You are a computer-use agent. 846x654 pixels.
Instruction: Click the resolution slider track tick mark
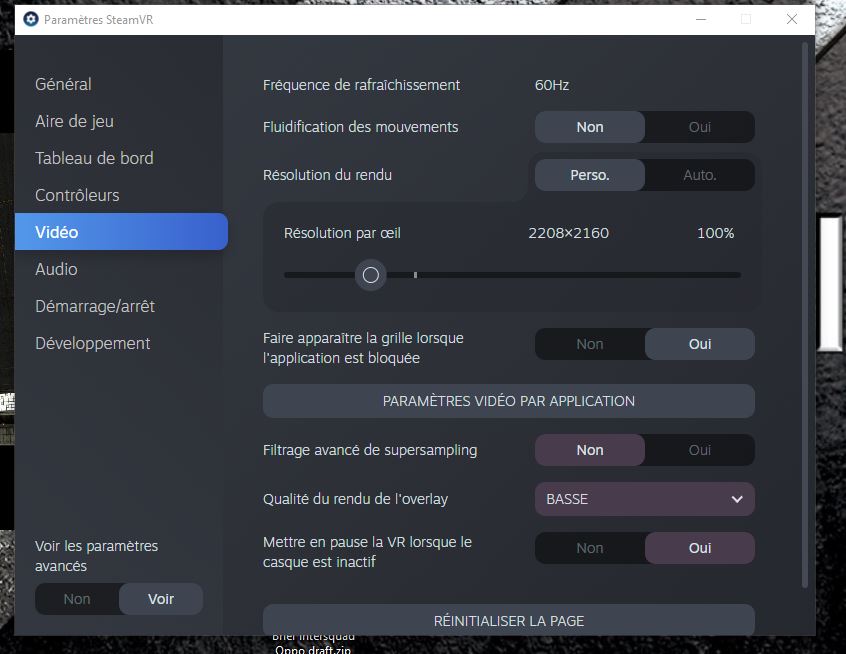click(x=415, y=275)
